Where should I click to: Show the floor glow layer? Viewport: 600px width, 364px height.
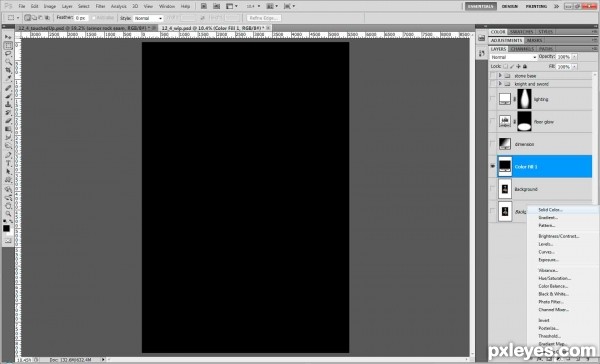click(x=492, y=122)
